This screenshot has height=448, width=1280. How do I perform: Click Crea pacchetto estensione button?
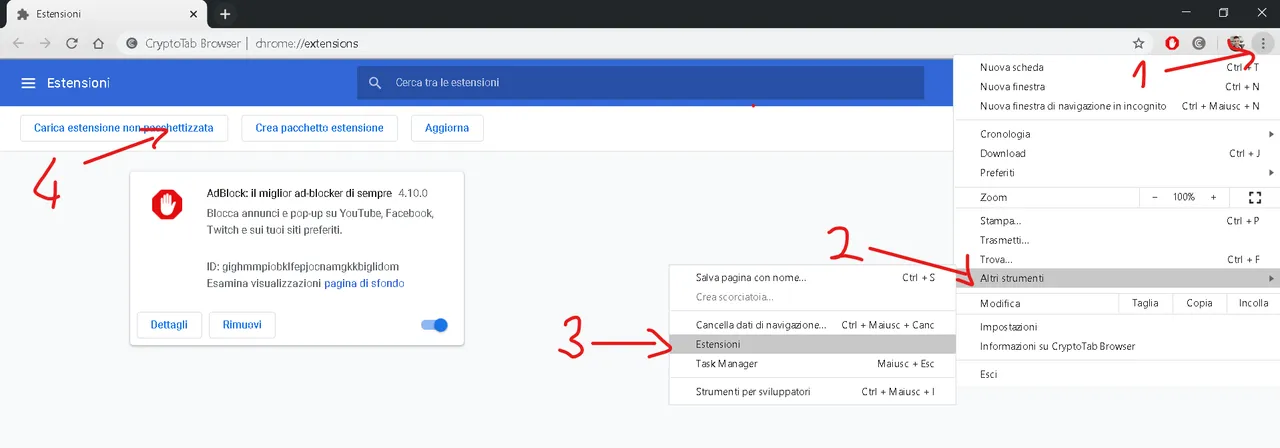pyautogui.click(x=319, y=128)
